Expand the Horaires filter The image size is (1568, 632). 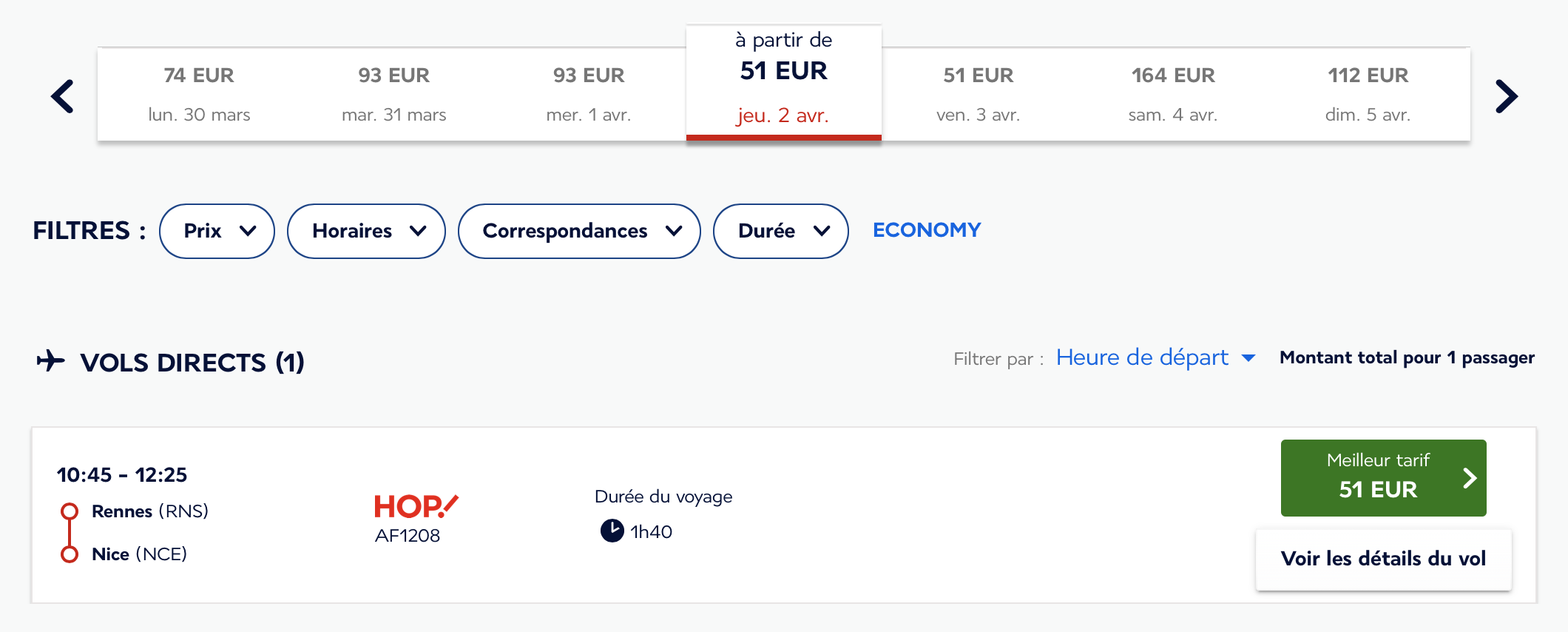366,231
